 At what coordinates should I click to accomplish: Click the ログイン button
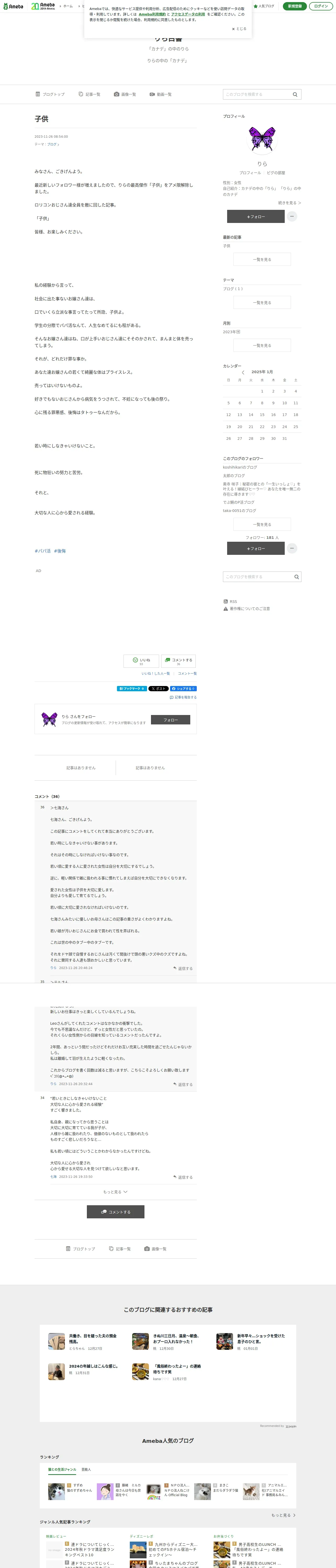pos(321,6)
